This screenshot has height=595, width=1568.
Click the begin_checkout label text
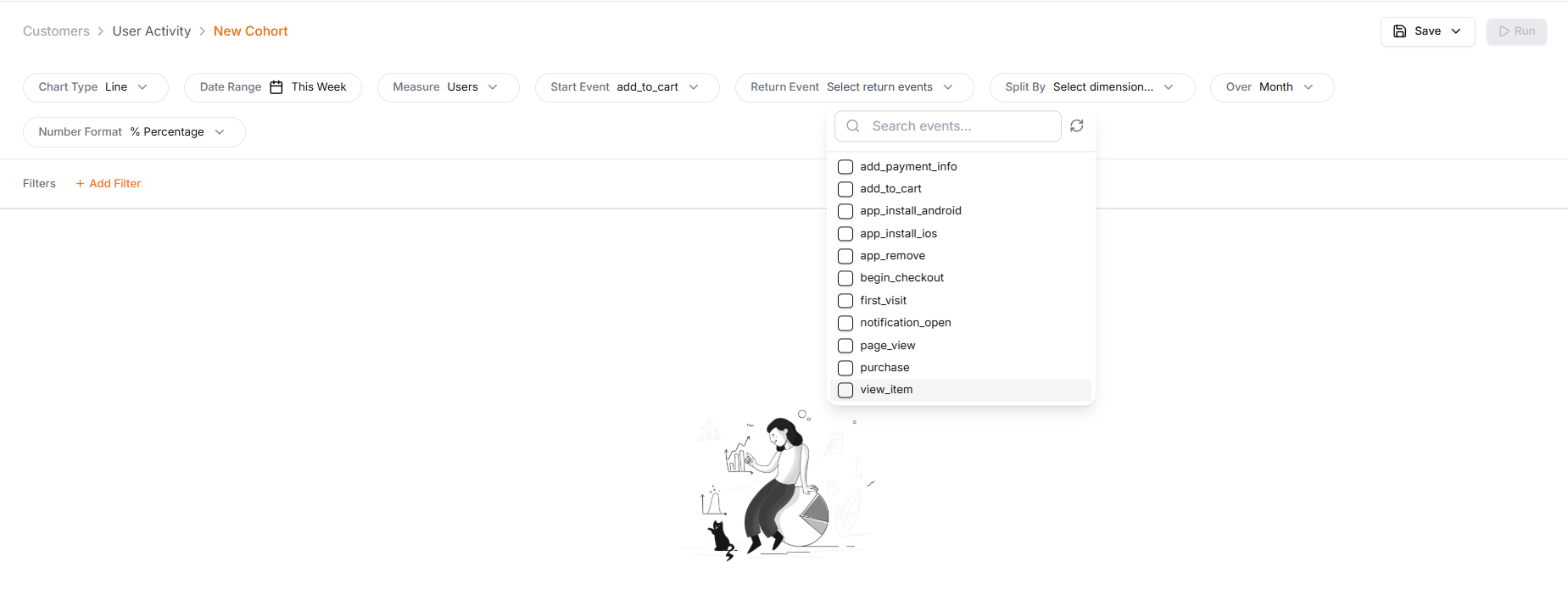tap(901, 278)
